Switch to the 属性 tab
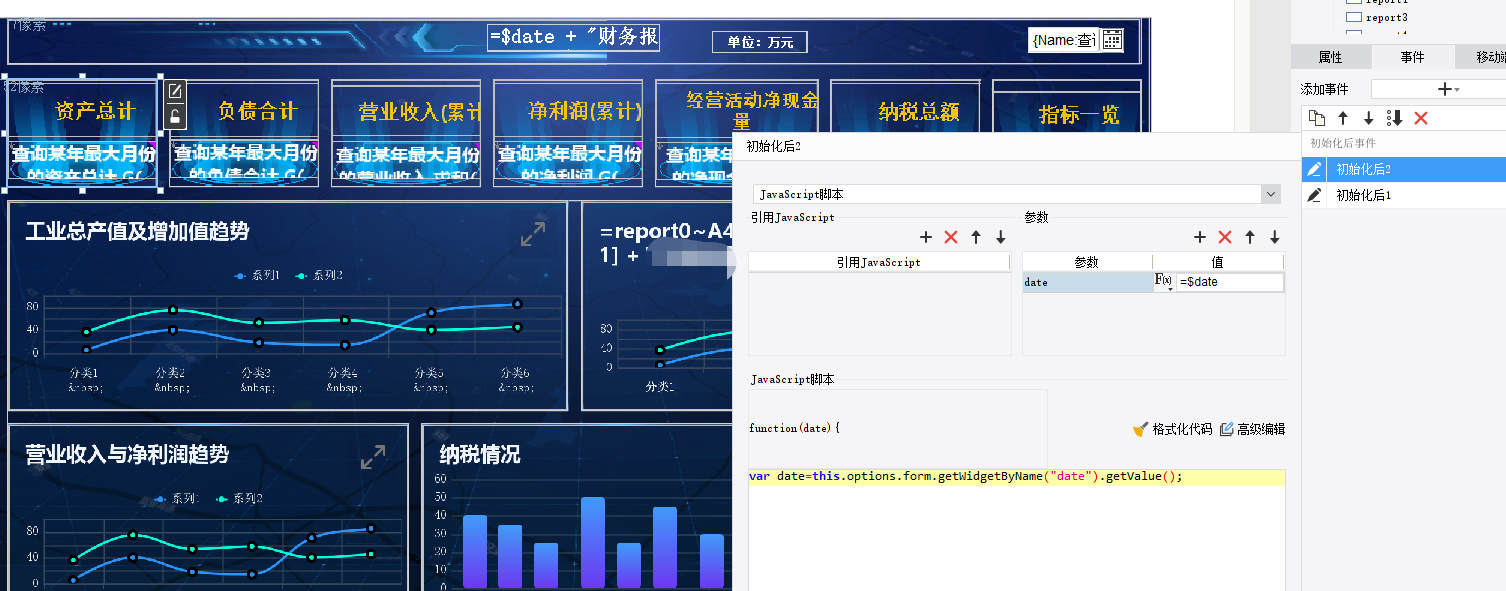Screen dimensions: 1506x591 click(x=1330, y=57)
